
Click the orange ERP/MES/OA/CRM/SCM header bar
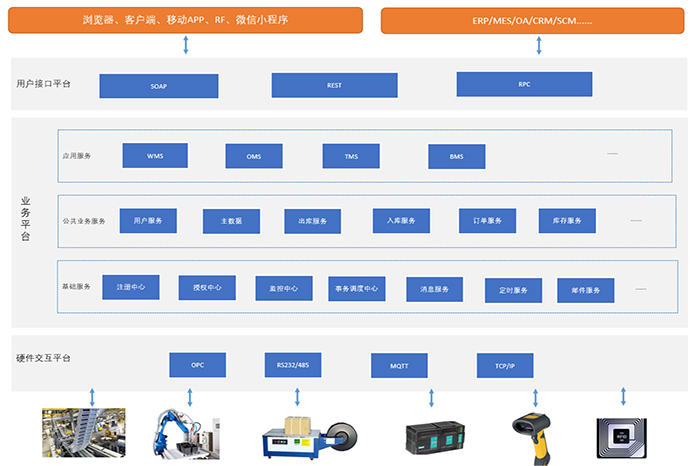tap(538, 19)
